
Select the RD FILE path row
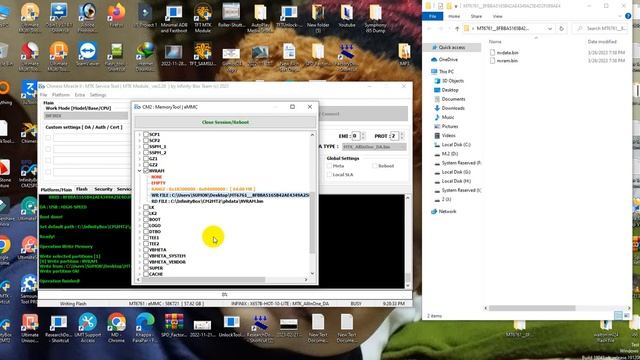point(207,201)
